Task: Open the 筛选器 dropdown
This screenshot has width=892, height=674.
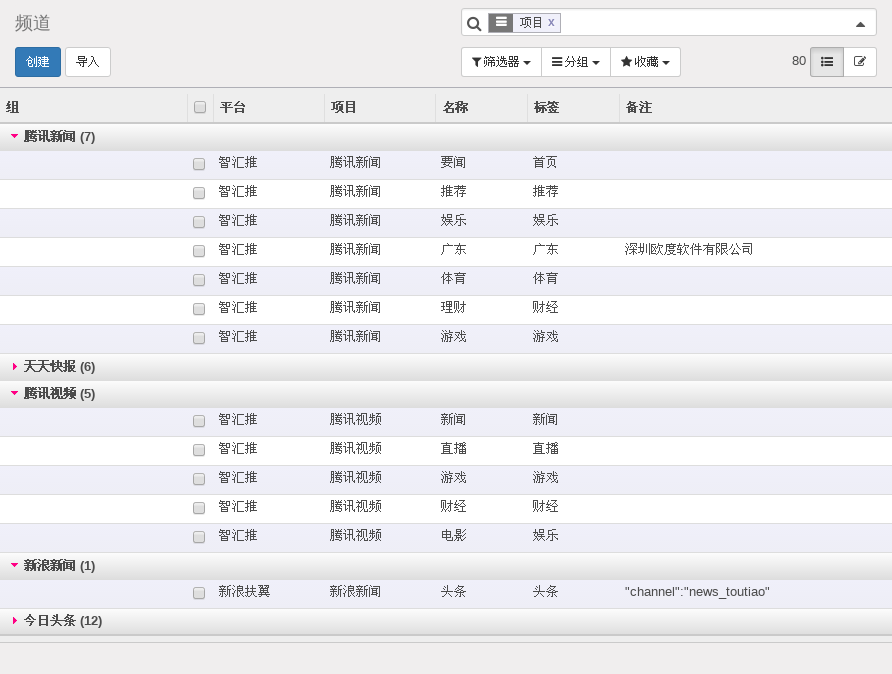Action: [501, 61]
